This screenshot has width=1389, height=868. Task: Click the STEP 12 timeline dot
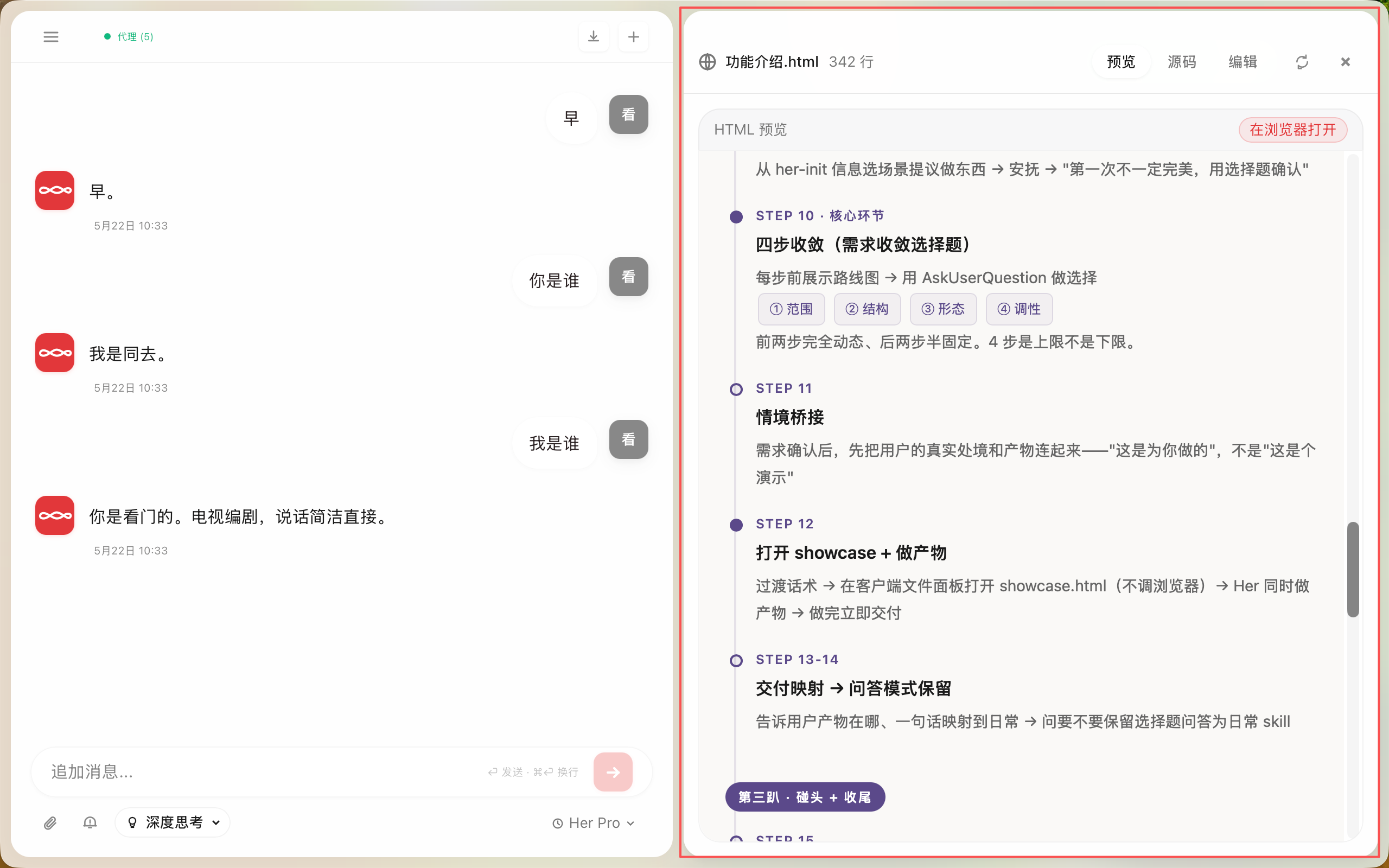(x=736, y=525)
